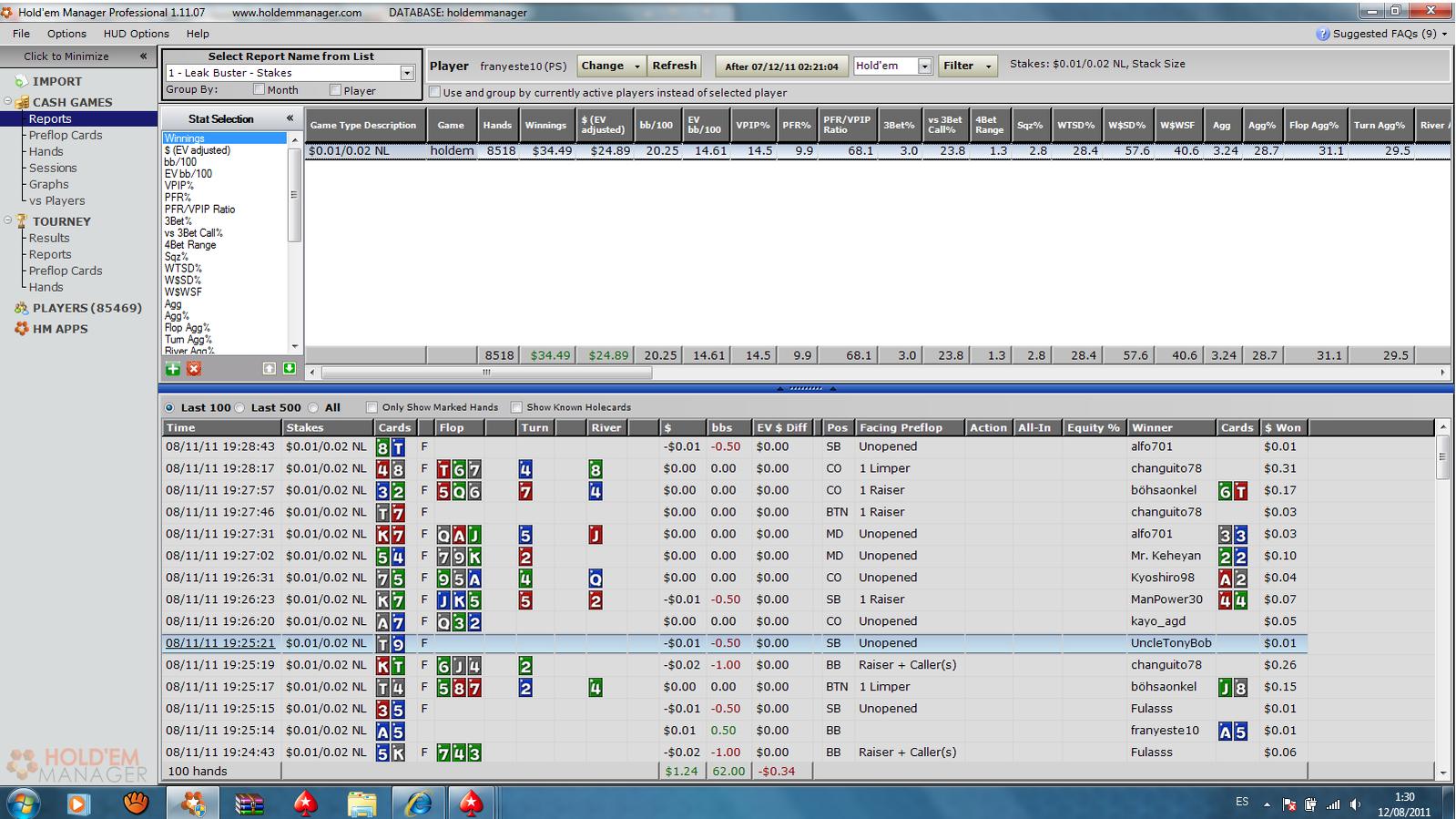Enable Only Show Marked Hands checkbox

(x=372, y=407)
